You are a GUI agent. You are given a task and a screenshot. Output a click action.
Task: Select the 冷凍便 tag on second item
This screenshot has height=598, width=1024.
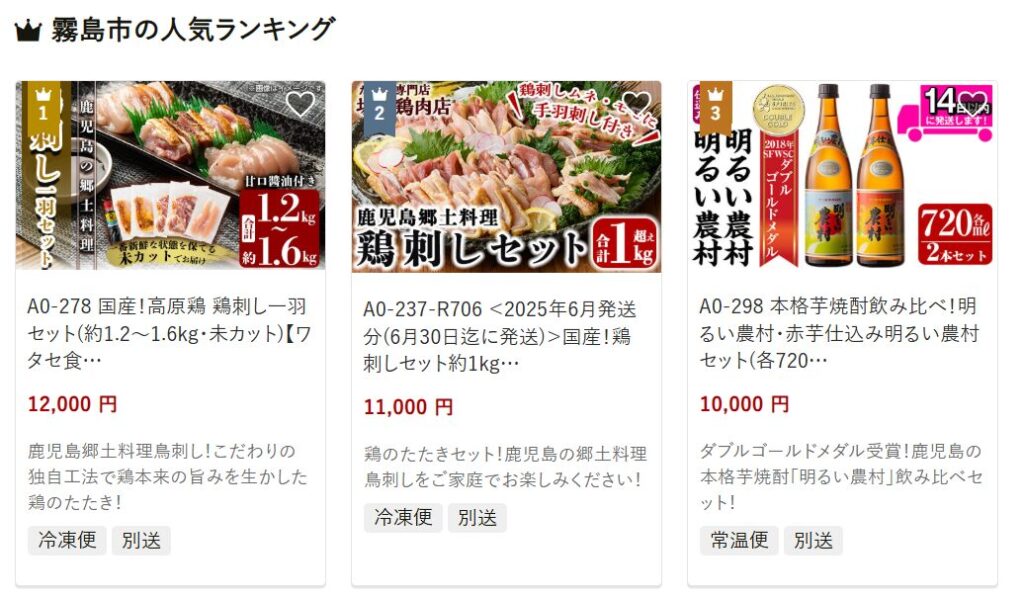403,518
